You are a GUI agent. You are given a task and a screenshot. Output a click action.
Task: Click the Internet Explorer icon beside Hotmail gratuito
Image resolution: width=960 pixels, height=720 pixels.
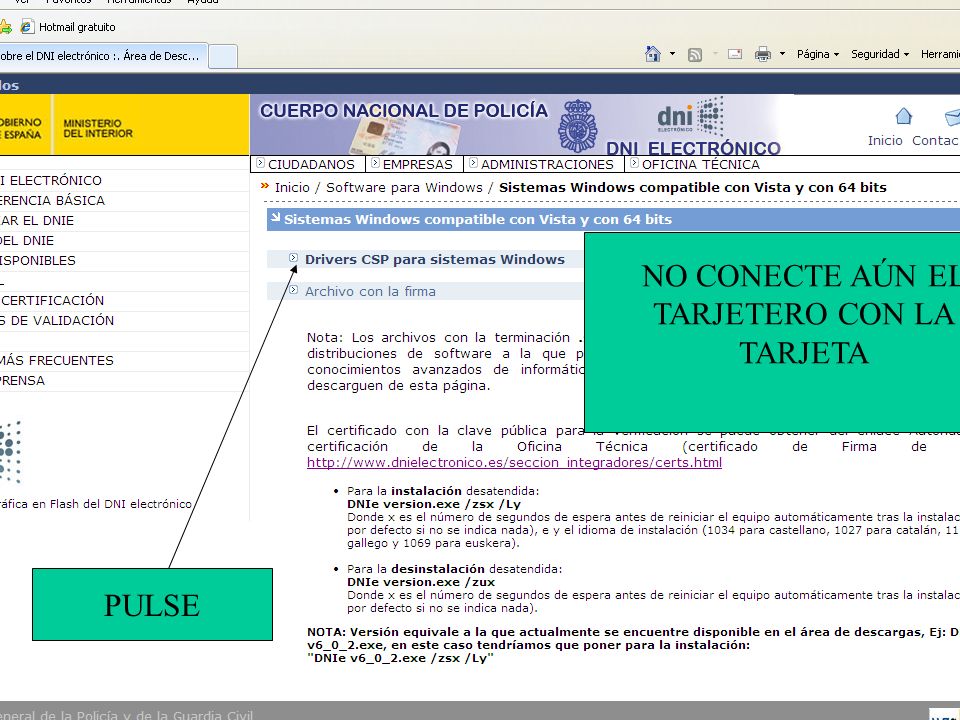tap(27, 26)
